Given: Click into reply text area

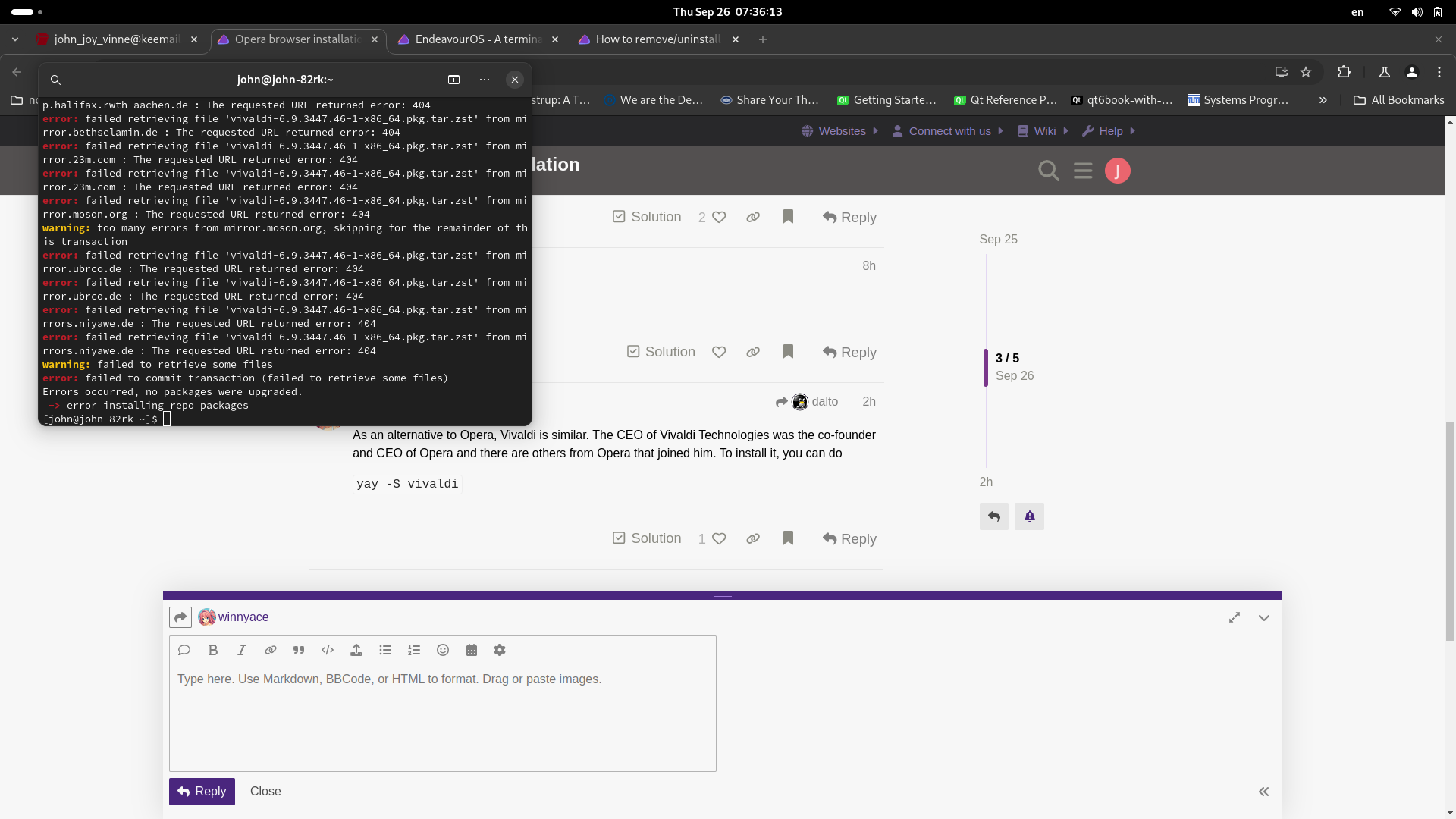Looking at the screenshot, I should click(x=443, y=717).
